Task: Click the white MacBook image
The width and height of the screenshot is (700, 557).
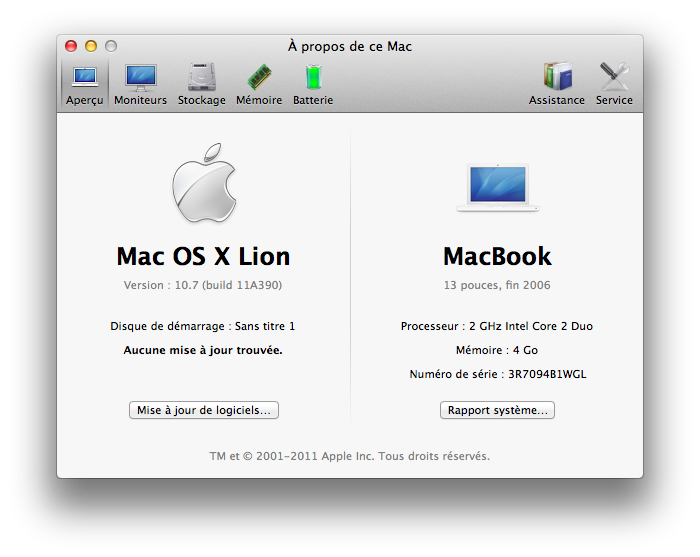Action: (498, 187)
